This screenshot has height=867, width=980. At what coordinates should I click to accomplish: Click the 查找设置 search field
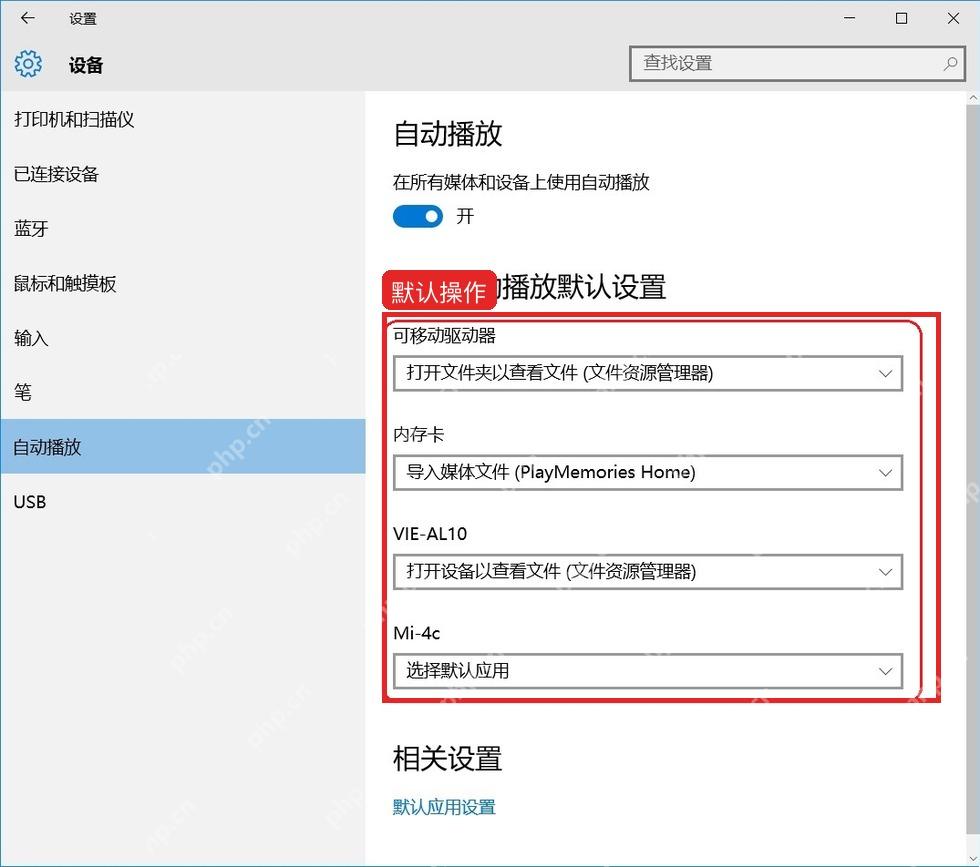[797, 63]
